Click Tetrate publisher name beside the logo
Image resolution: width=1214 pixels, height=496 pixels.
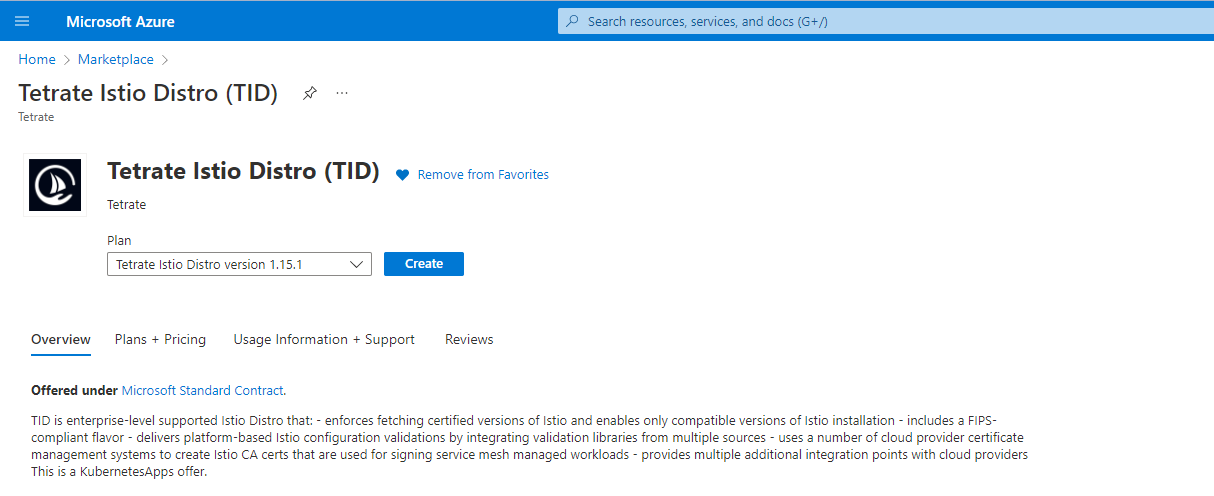(x=126, y=205)
